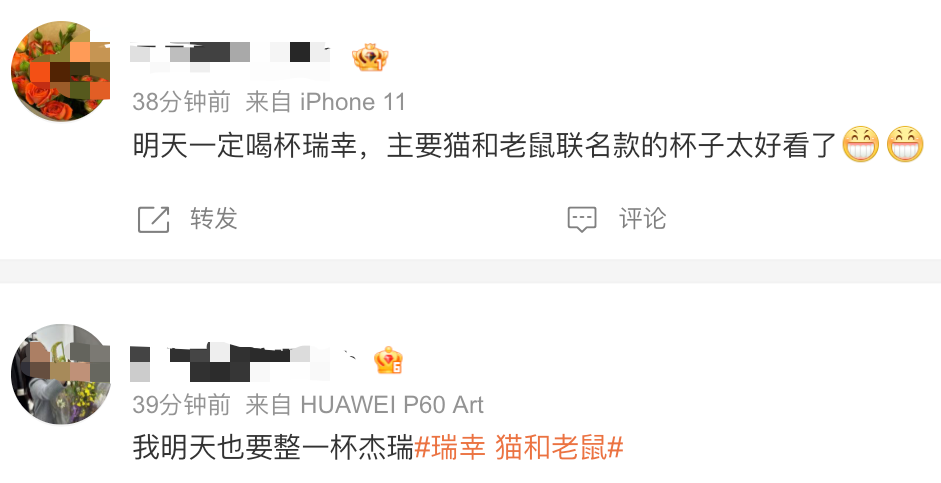Click the 转发 repost label
This screenshot has width=941, height=483.
pos(214,218)
